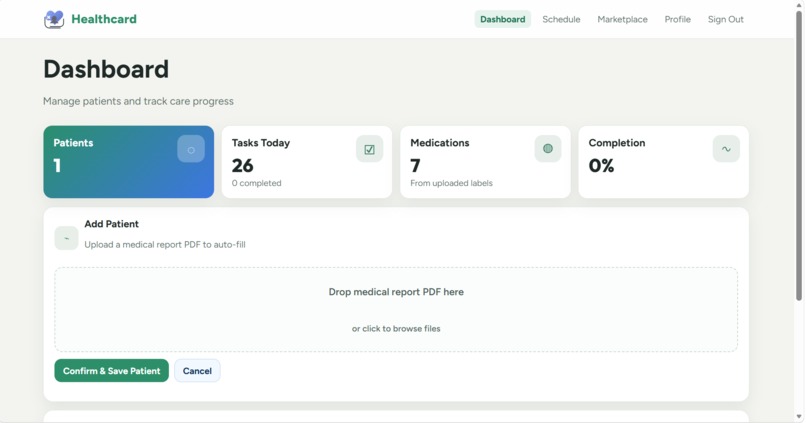This screenshot has width=806, height=423.
Task: Click 'Upload a medical report PDF to auto-fill'
Action: point(165,245)
